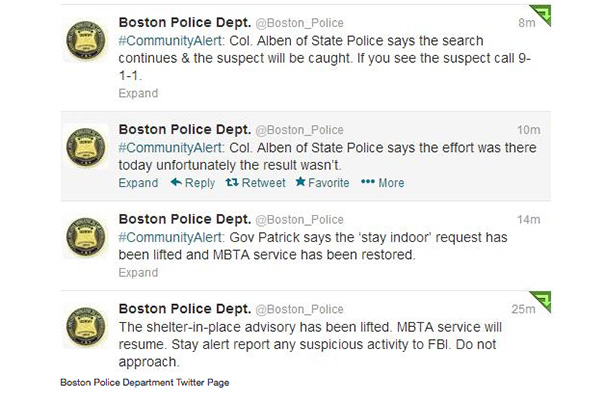Open @Boston_Police handle on the 25m tweet
This screenshot has height=403, width=605.
click(299, 309)
